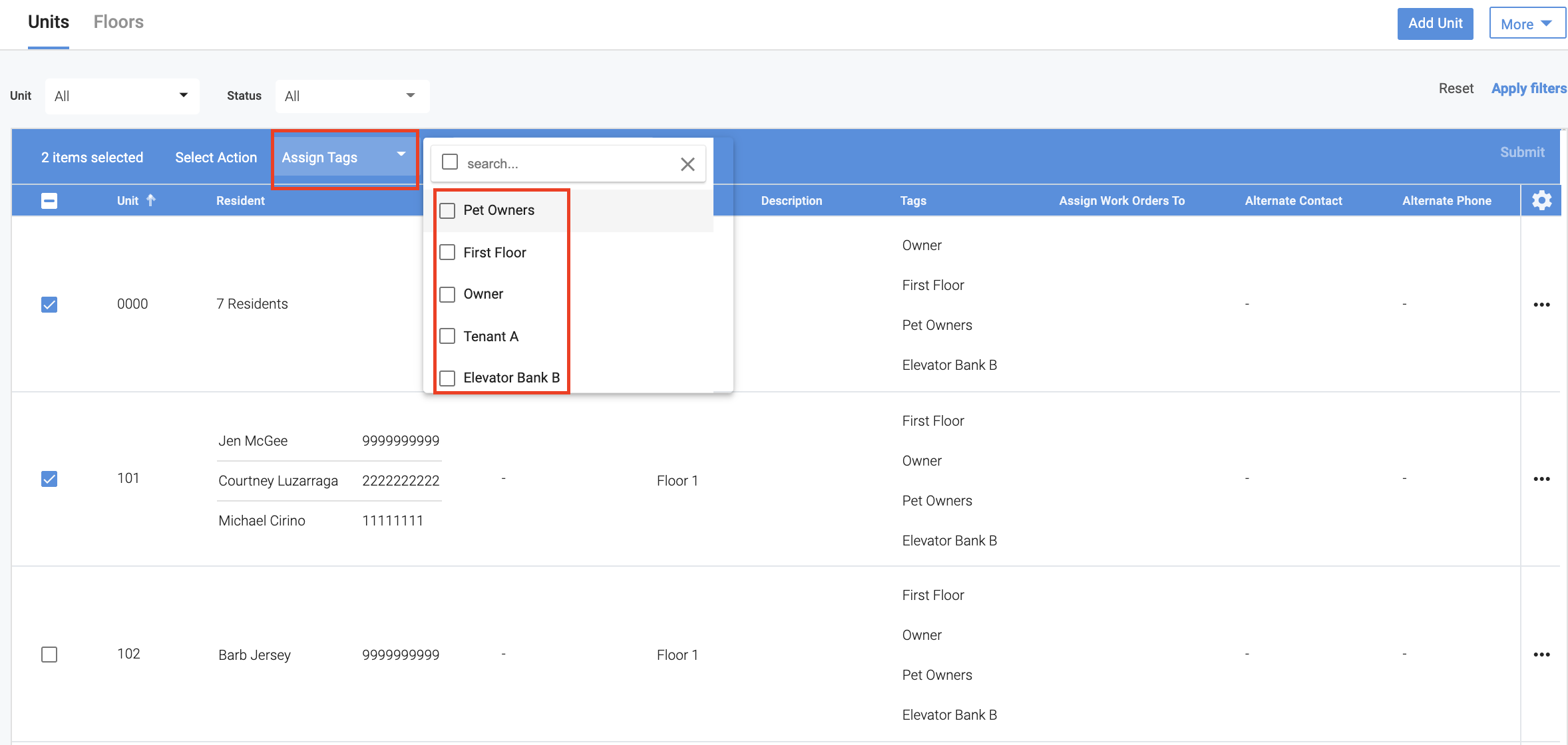Uncheck unit 101 row checkbox
This screenshot has height=745, width=1568.
[49, 479]
